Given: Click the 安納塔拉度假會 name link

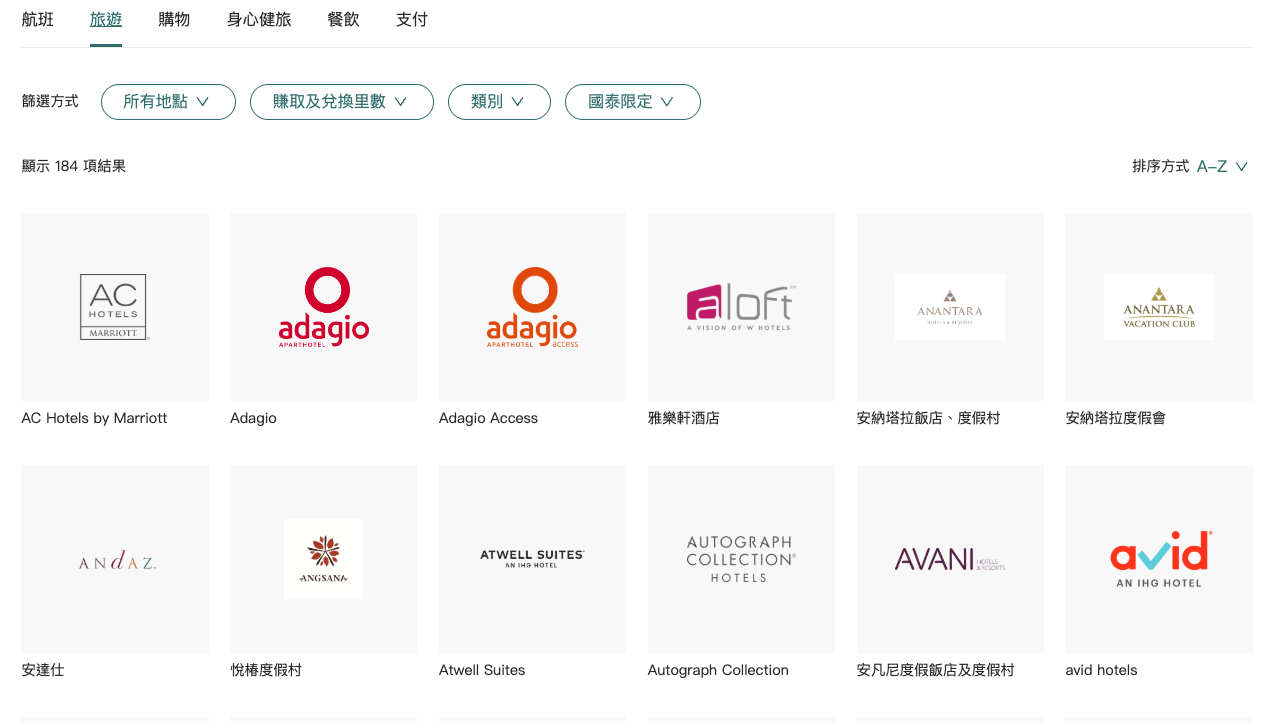Looking at the screenshot, I should click(1115, 418).
